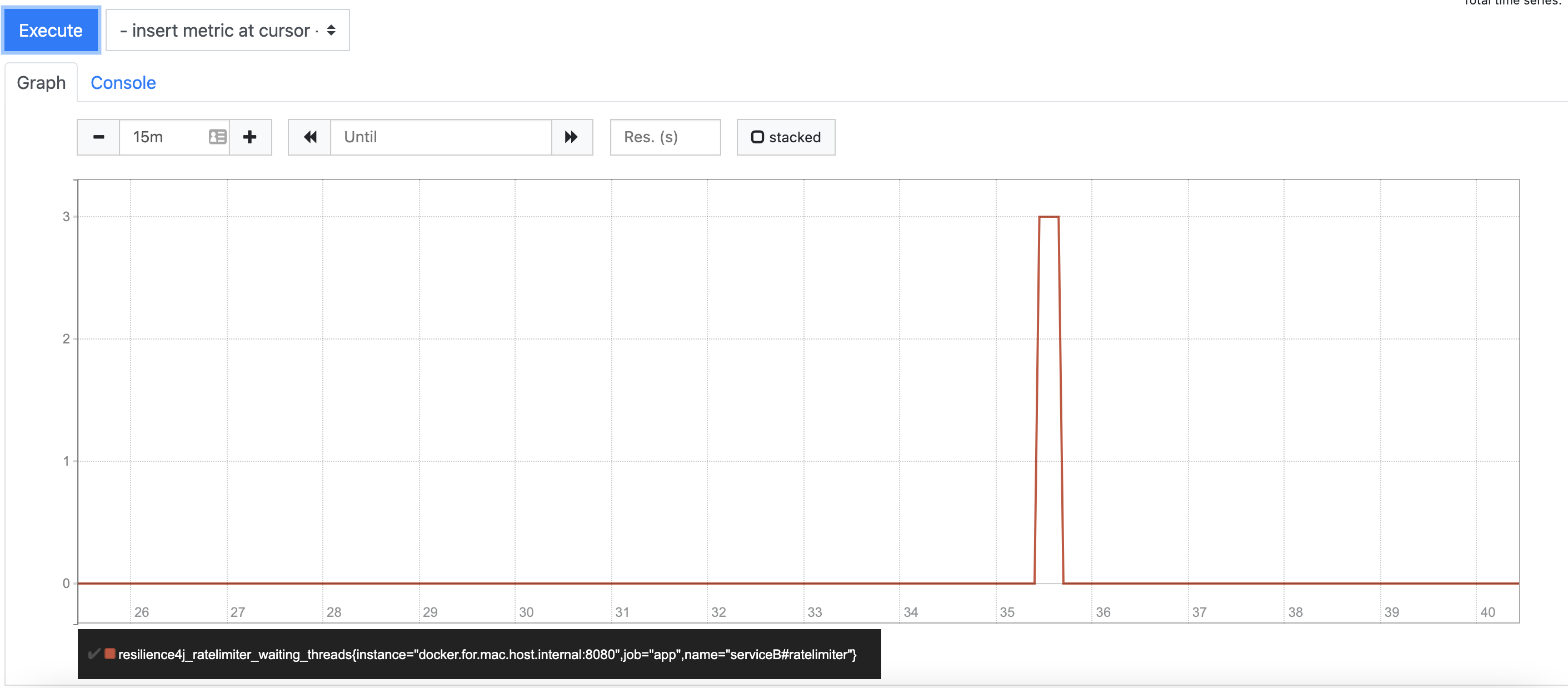Click the y-axis label 2
Viewport: 1568px width, 688px height.
(x=66, y=339)
